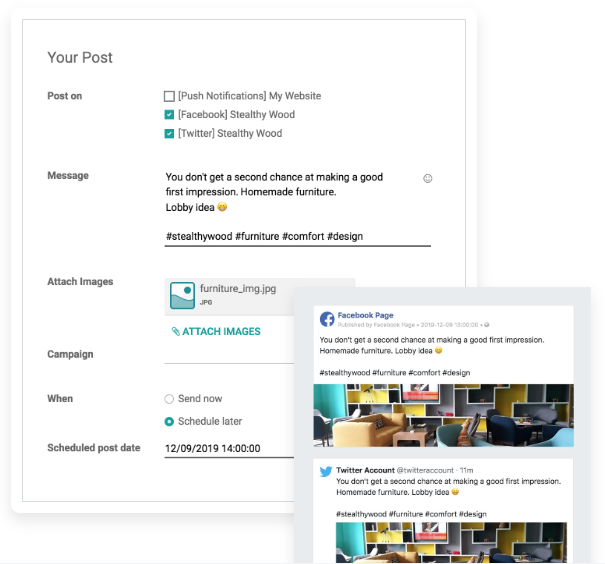Click the hashtags line in the message
Screen dimensions: 605x564
coord(265,237)
